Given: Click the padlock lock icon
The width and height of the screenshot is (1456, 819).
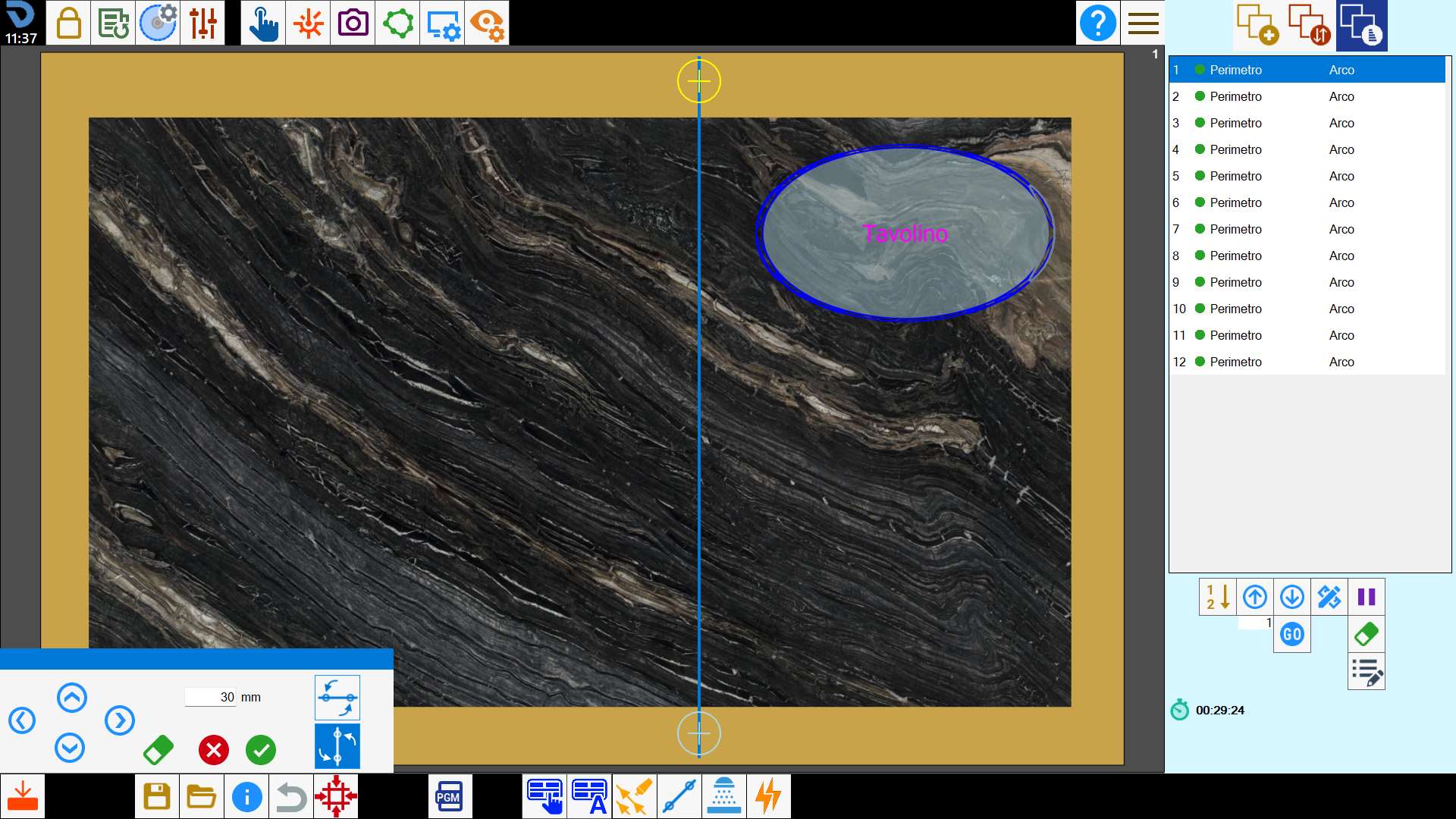Looking at the screenshot, I should [68, 23].
